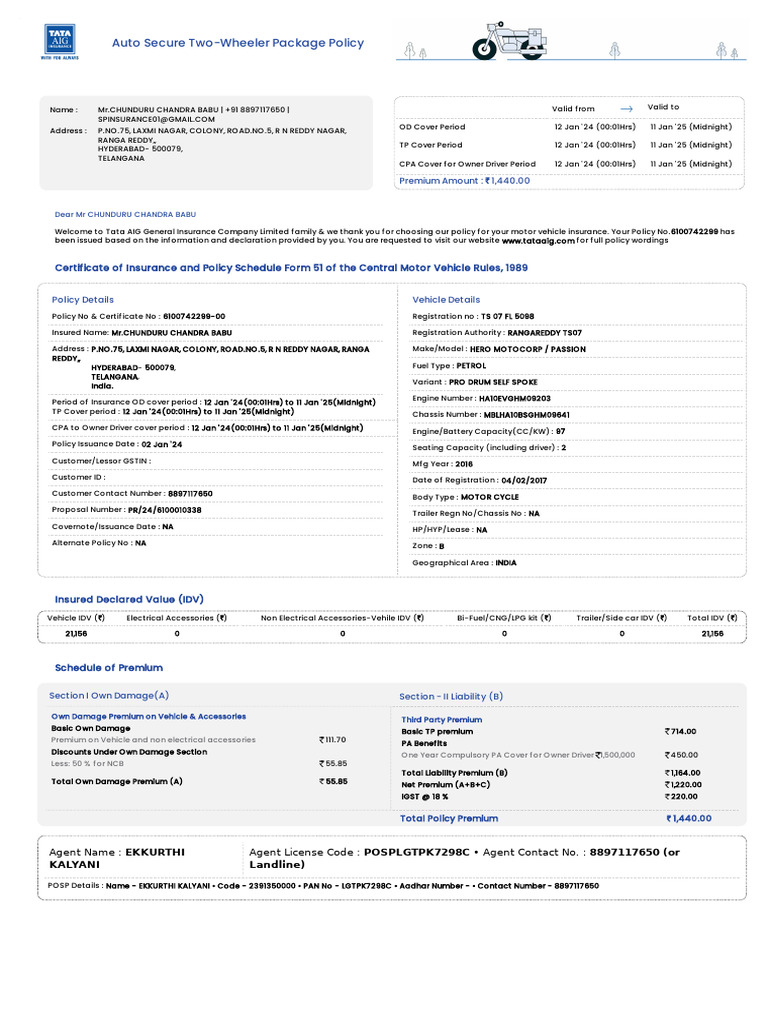Click the Vehicle Details section heading
This screenshot has width=768, height=1024.
pyautogui.click(x=446, y=300)
